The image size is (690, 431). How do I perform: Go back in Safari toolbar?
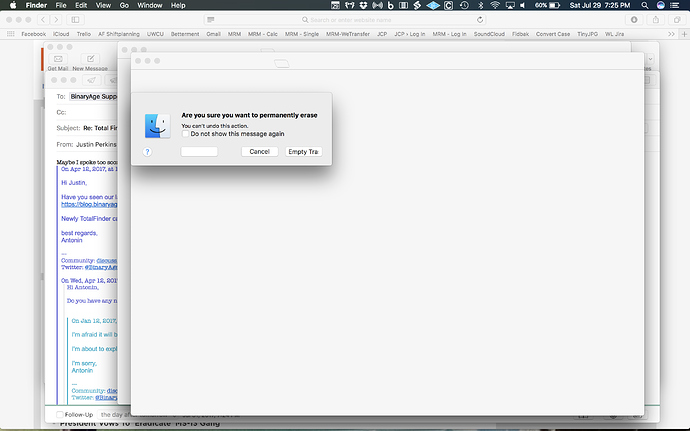43,20
